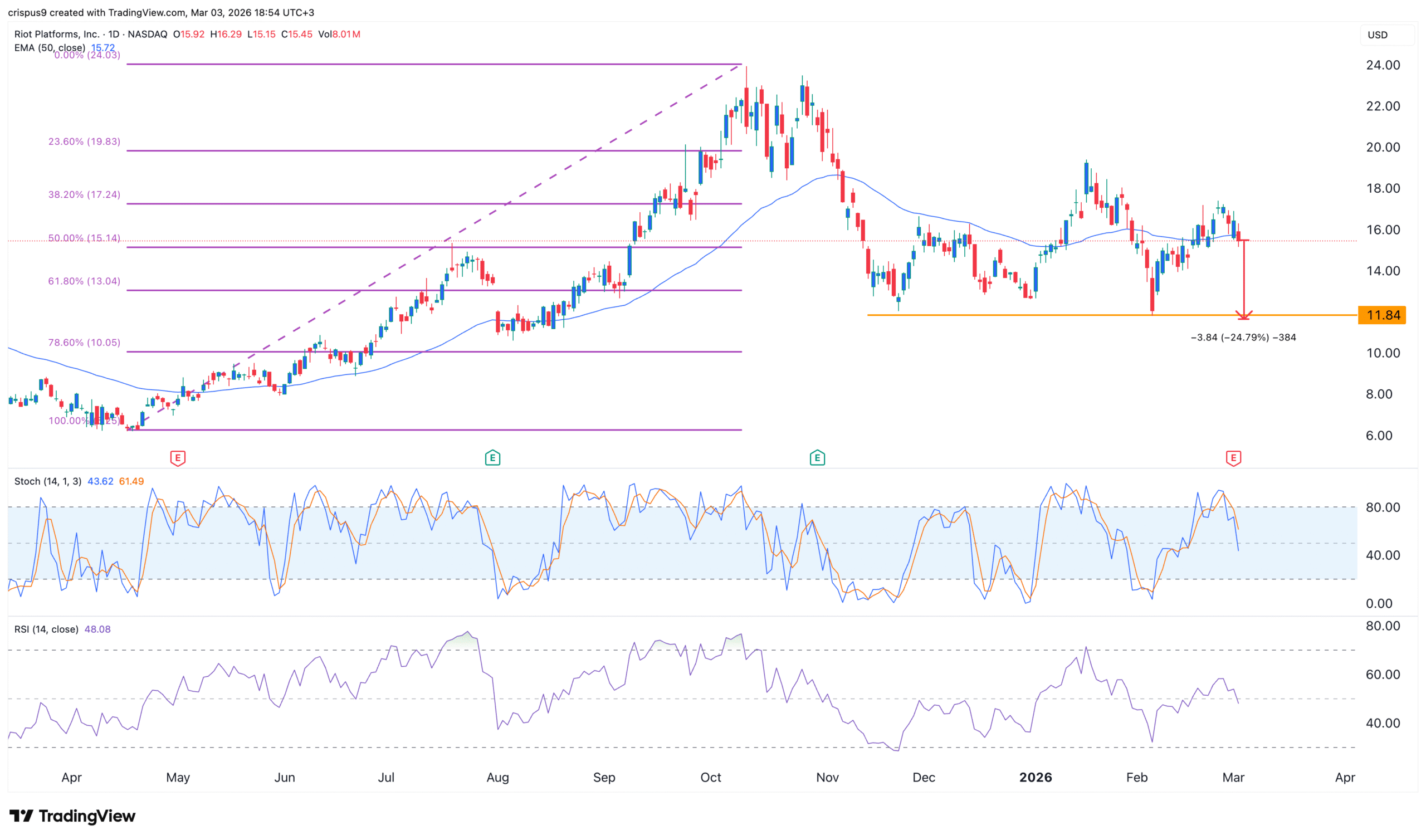Screen dimensions: 1426x840
Task: Click the orange 11.84 price axis label
Action: click(1383, 315)
